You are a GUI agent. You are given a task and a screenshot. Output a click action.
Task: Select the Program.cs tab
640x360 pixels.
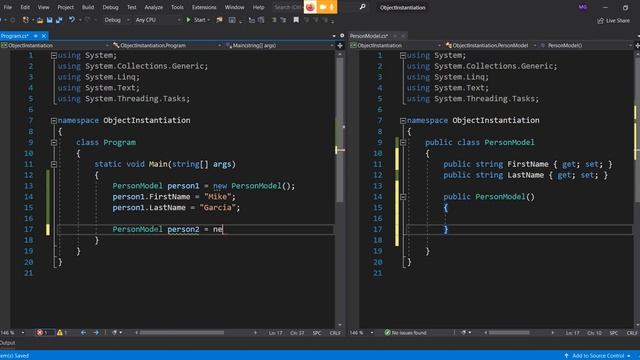click(x=15, y=36)
